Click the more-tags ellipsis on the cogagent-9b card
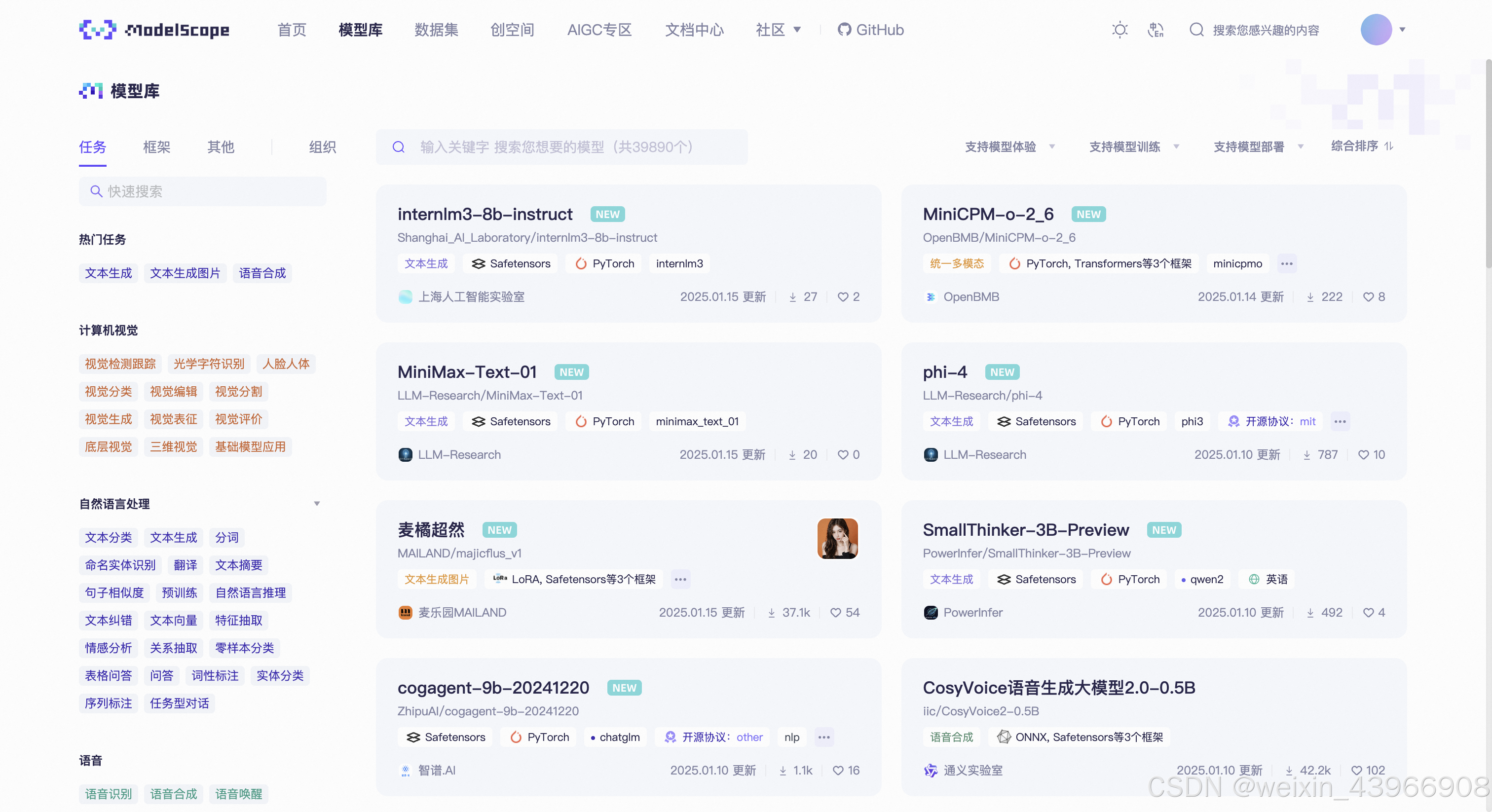Viewport: 1492px width, 812px height. click(823, 738)
